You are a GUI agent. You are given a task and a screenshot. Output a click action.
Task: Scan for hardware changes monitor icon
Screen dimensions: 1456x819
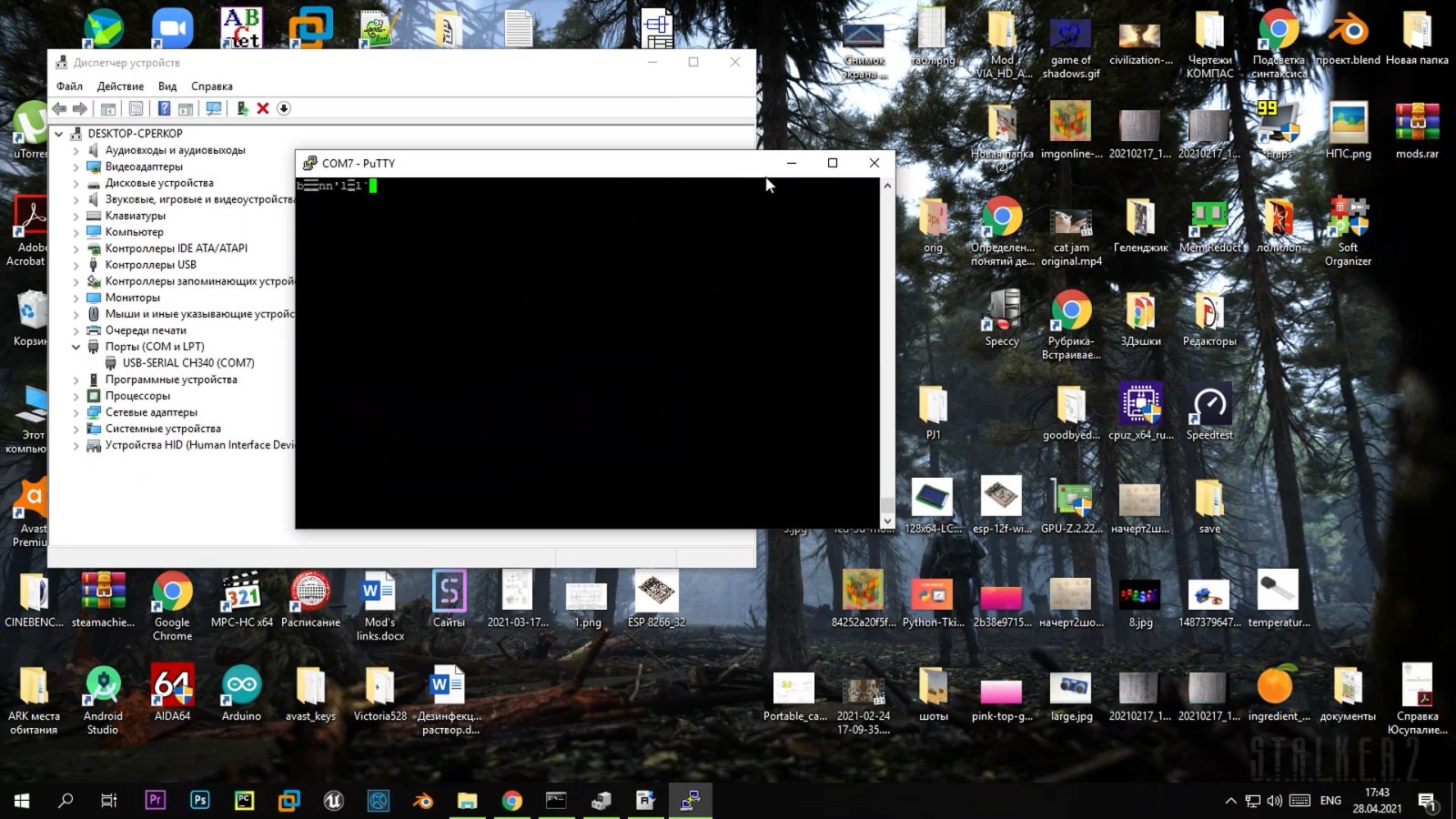pos(214,108)
